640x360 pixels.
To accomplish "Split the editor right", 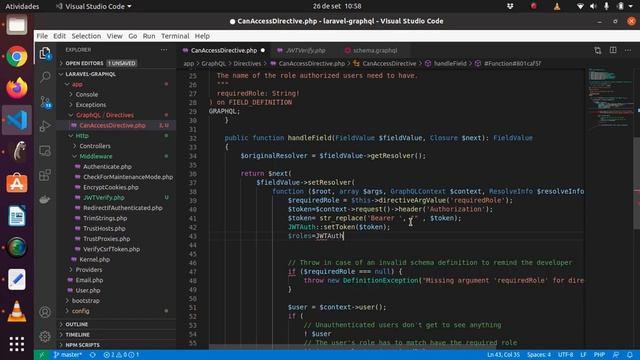I will (x=613, y=50).
